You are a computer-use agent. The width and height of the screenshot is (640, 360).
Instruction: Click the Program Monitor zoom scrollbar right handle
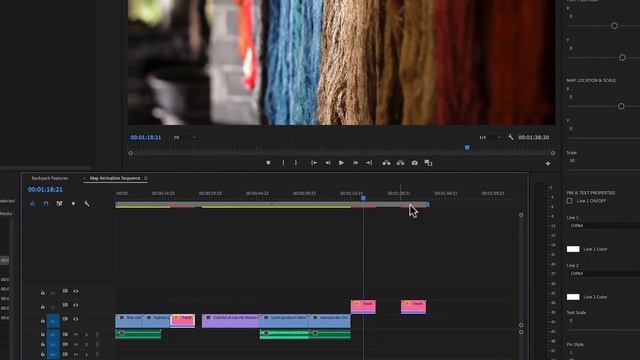[553, 153]
